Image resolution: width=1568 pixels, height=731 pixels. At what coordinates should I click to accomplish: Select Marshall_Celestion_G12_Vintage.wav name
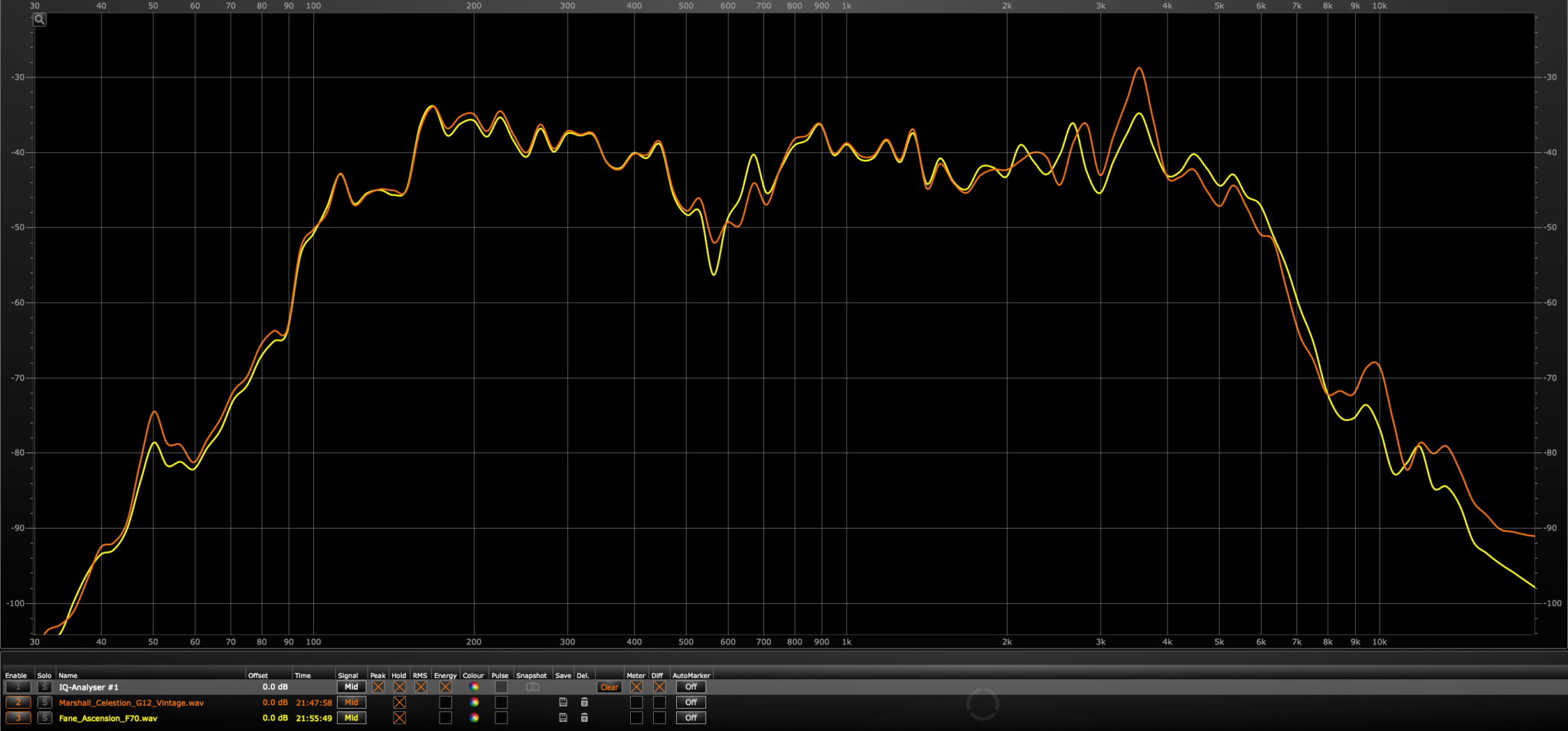(x=132, y=702)
